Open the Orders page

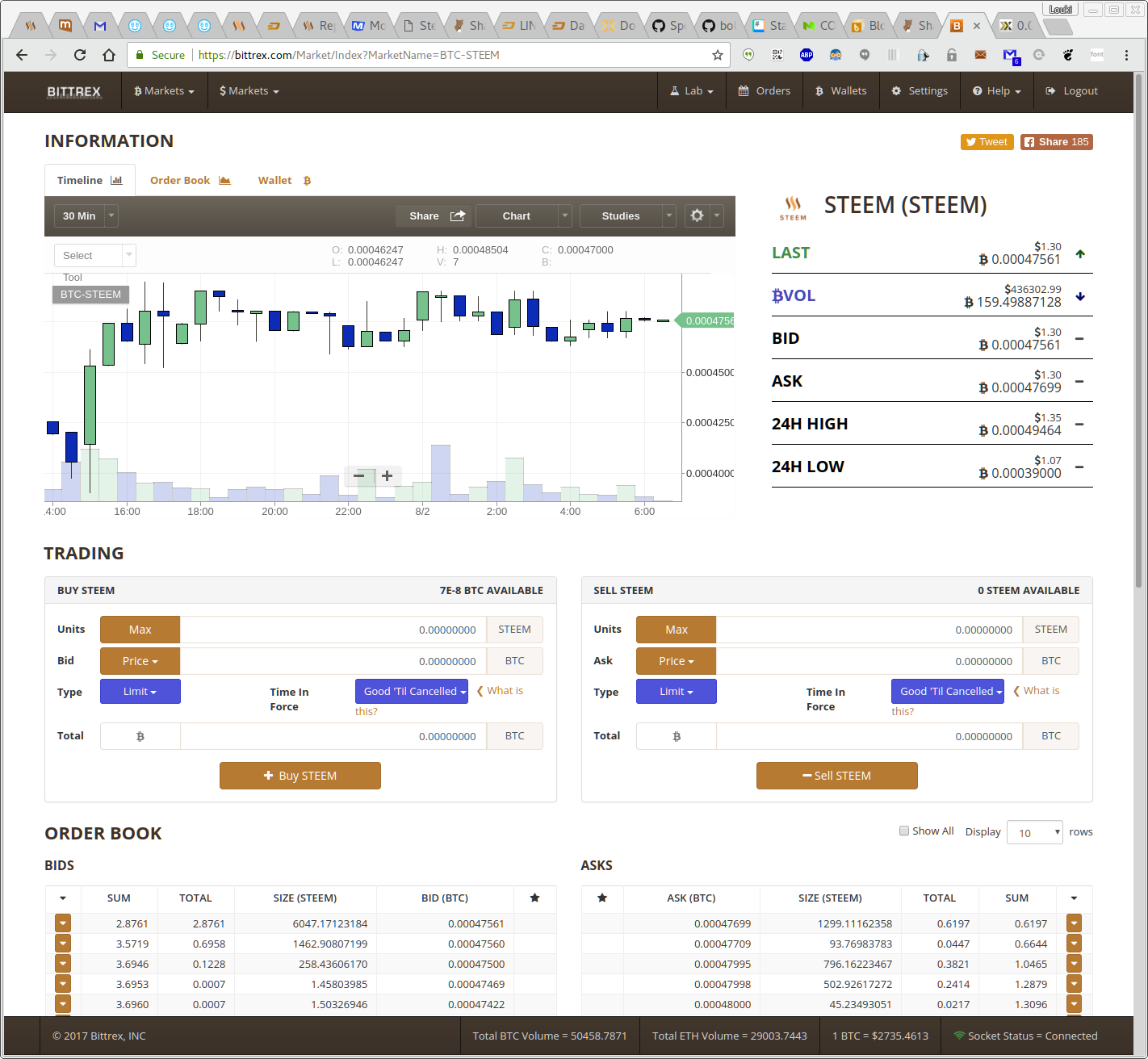click(x=765, y=91)
